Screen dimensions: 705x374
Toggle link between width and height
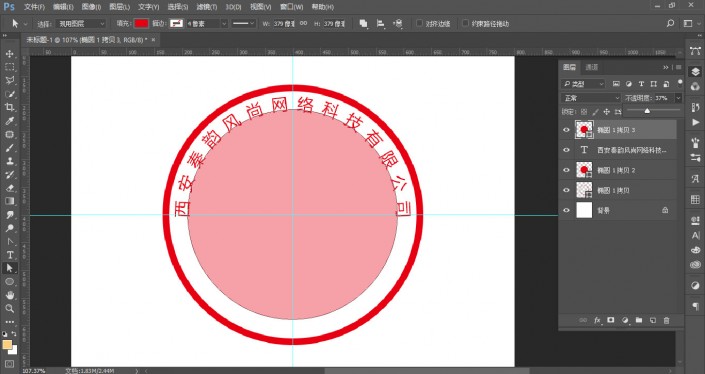[303, 24]
